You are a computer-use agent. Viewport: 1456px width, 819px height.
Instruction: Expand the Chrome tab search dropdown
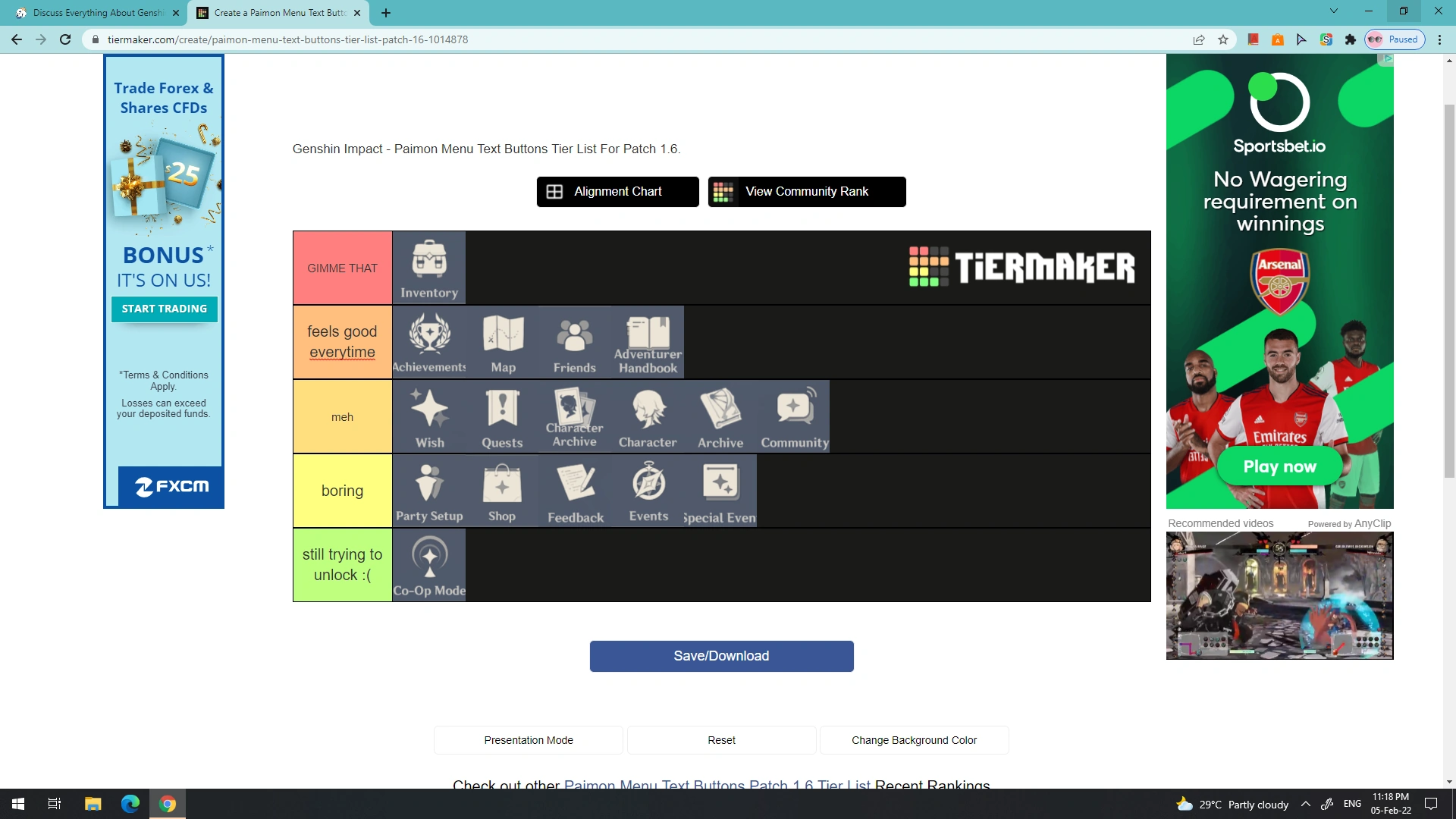point(1334,11)
